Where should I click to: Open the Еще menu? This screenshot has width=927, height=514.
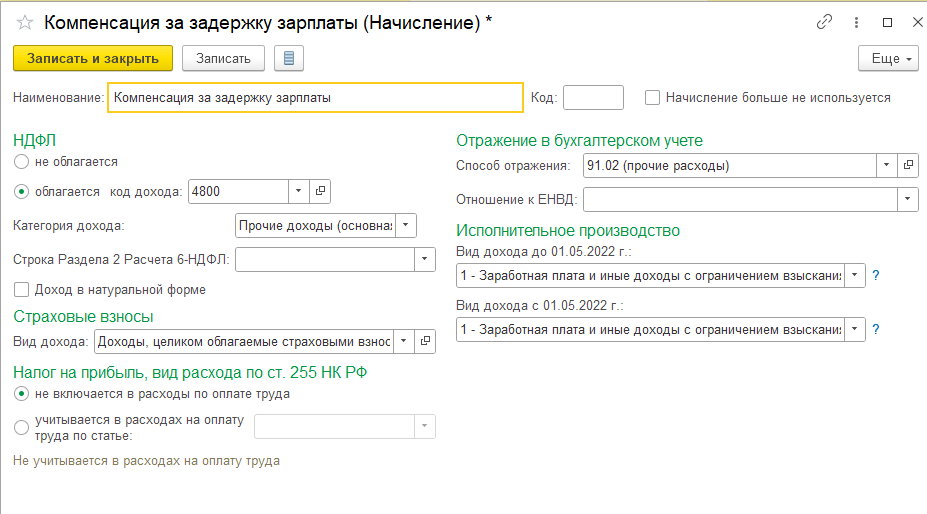coord(887,58)
